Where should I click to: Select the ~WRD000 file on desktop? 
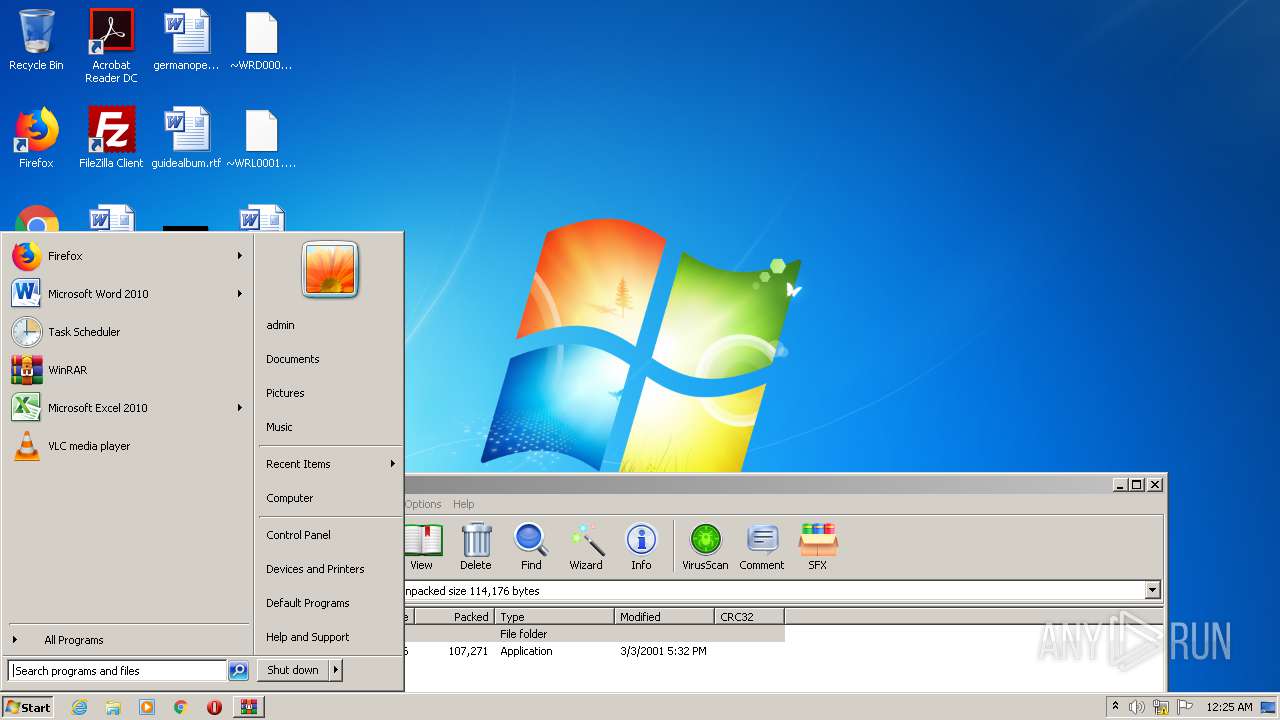261,40
